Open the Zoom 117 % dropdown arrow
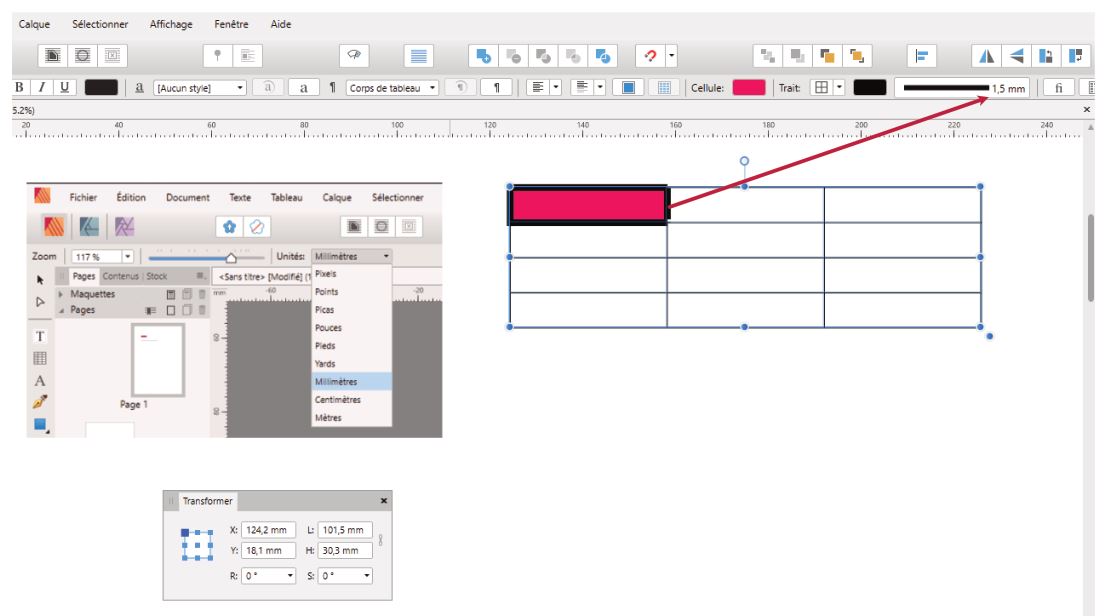 click(127, 256)
